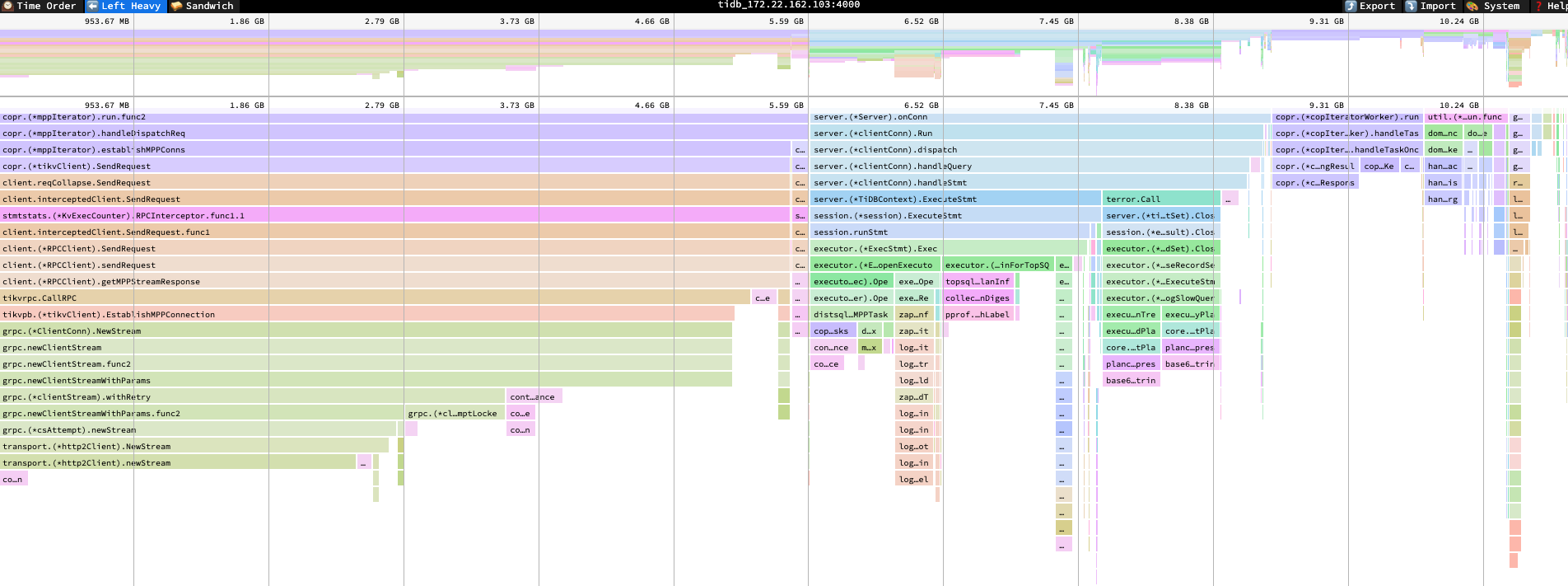
Task: Select session.runStmt frame
Action: click(950, 232)
